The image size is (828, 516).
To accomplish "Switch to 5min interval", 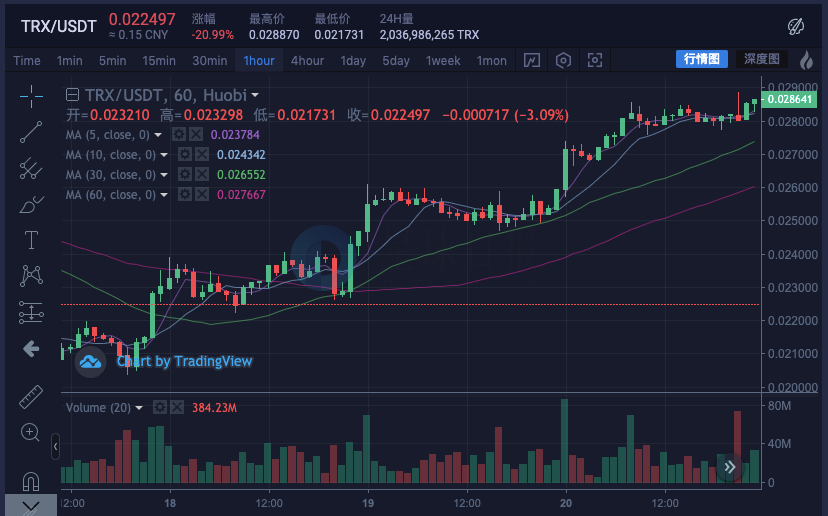I will [112, 61].
